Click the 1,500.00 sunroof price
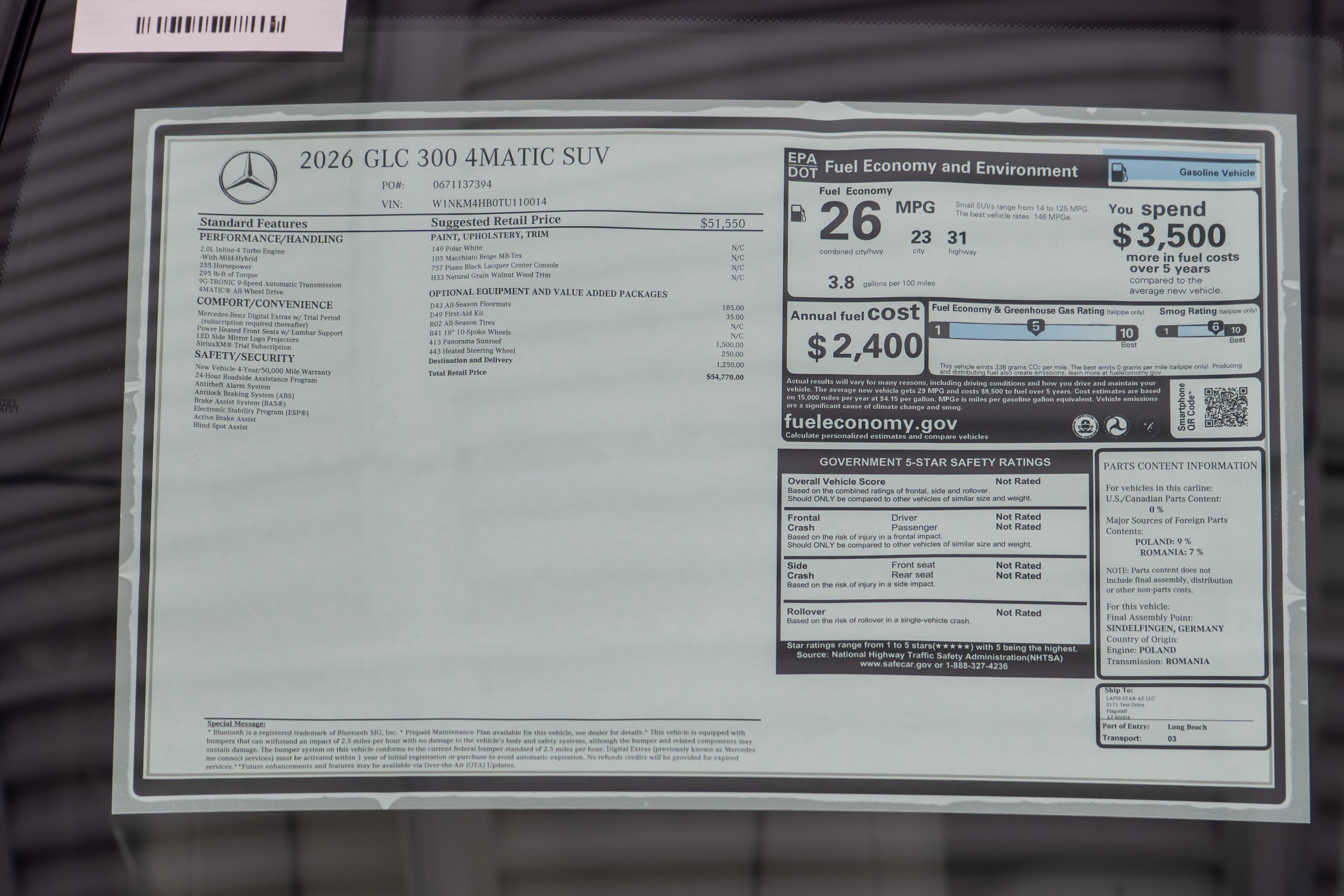Image resolution: width=1344 pixels, height=896 pixels. (729, 345)
